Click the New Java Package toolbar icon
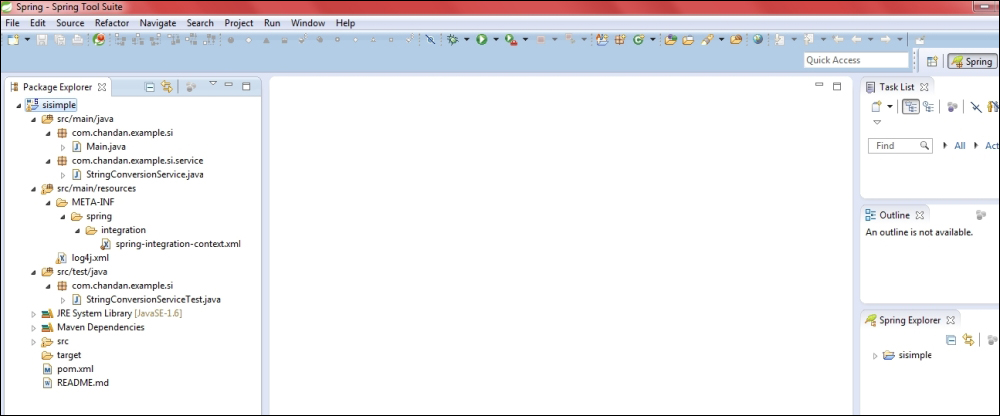 (x=620, y=40)
